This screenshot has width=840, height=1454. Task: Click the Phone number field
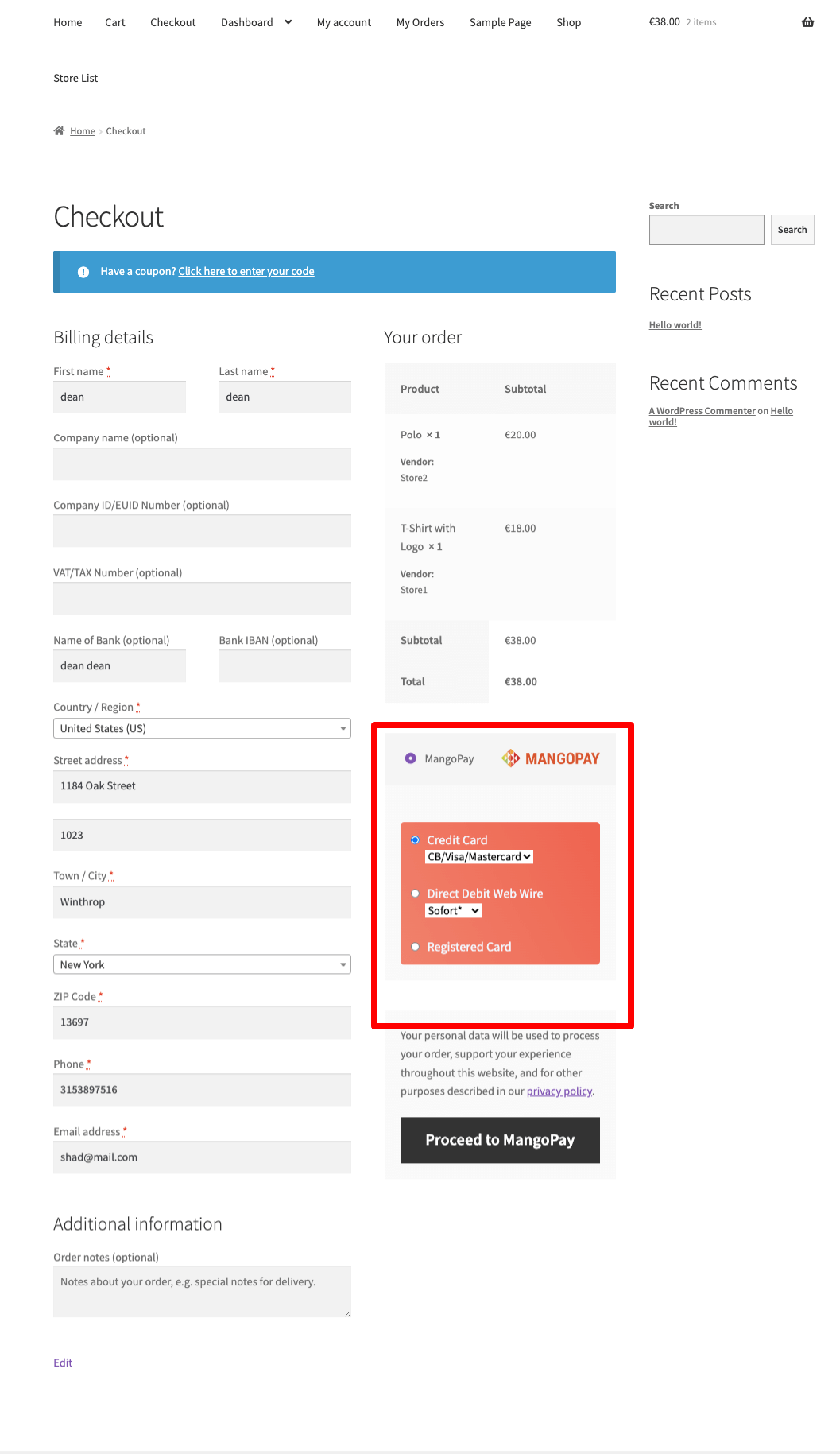pyautogui.click(x=202, y=1090)
